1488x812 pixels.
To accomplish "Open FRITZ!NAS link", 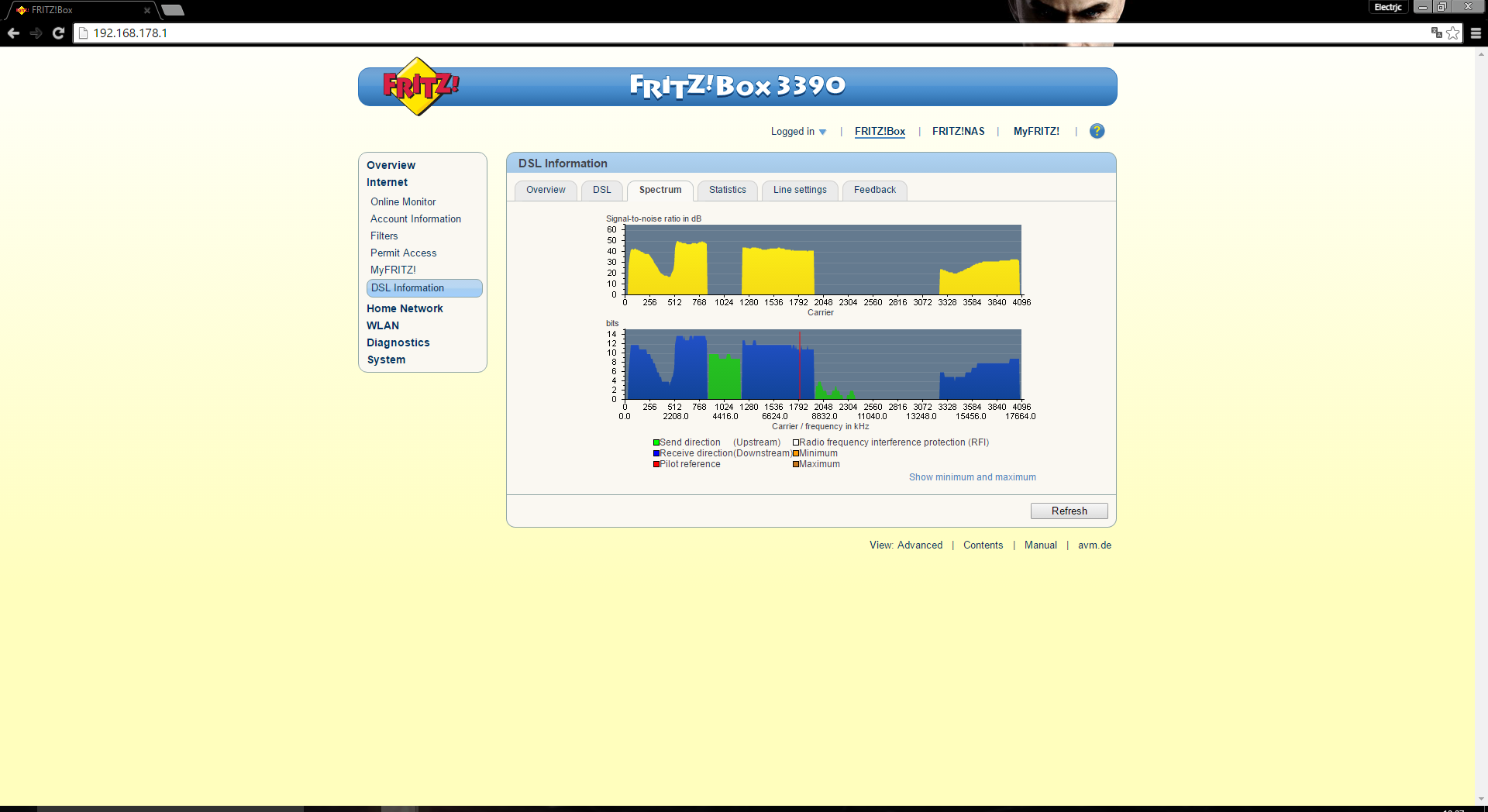I will 959,132.
